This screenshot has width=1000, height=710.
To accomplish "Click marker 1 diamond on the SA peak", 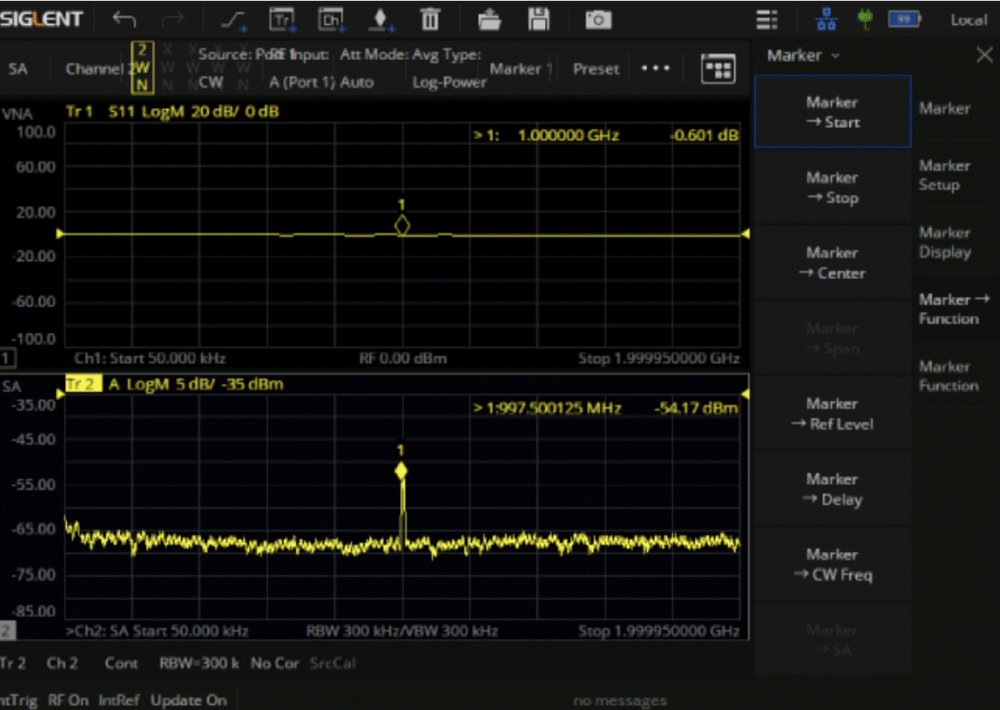I will pyautogui.click(x=401, y=471).
